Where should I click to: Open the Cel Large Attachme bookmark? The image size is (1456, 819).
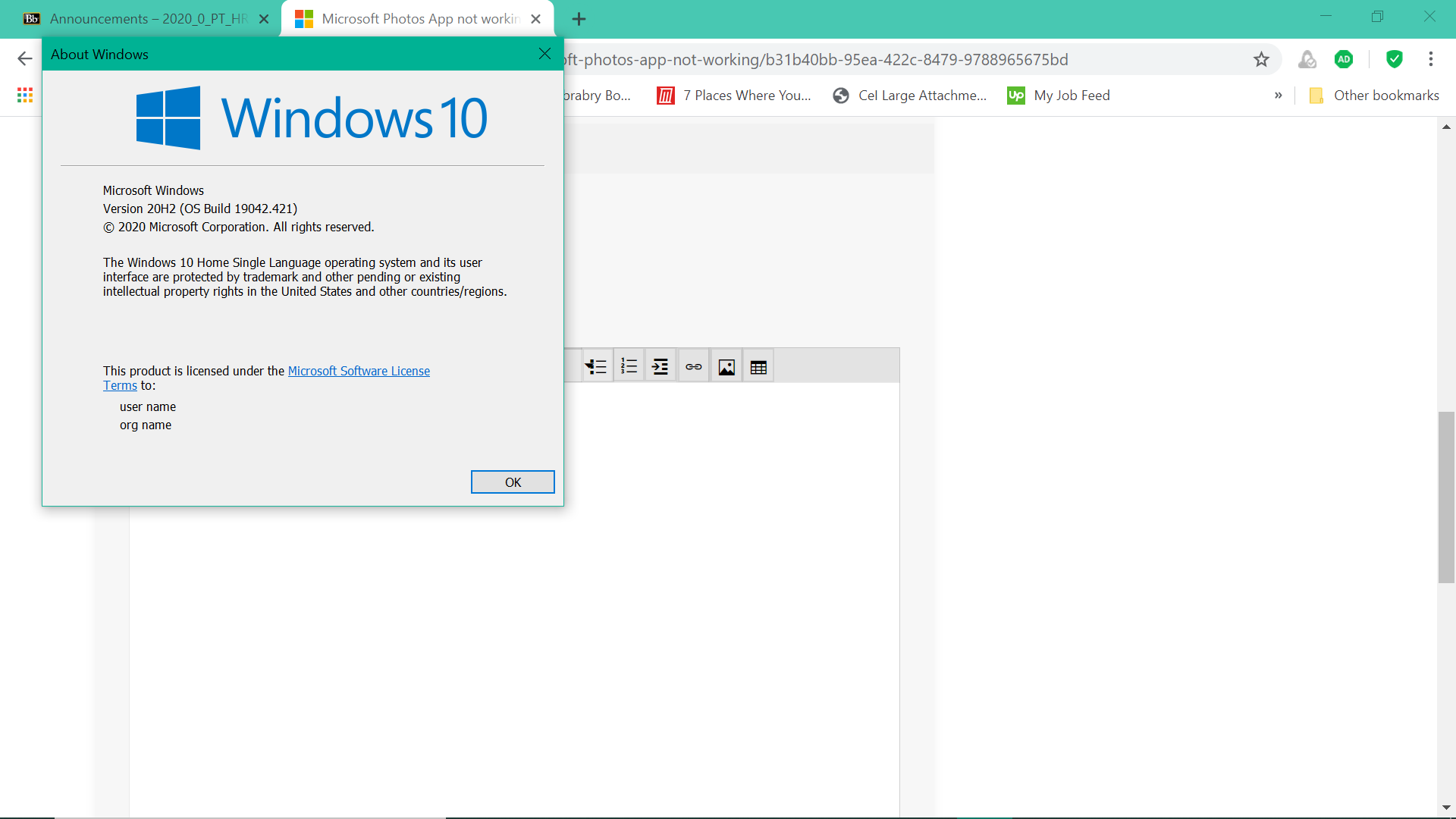(x=909, y=96)
